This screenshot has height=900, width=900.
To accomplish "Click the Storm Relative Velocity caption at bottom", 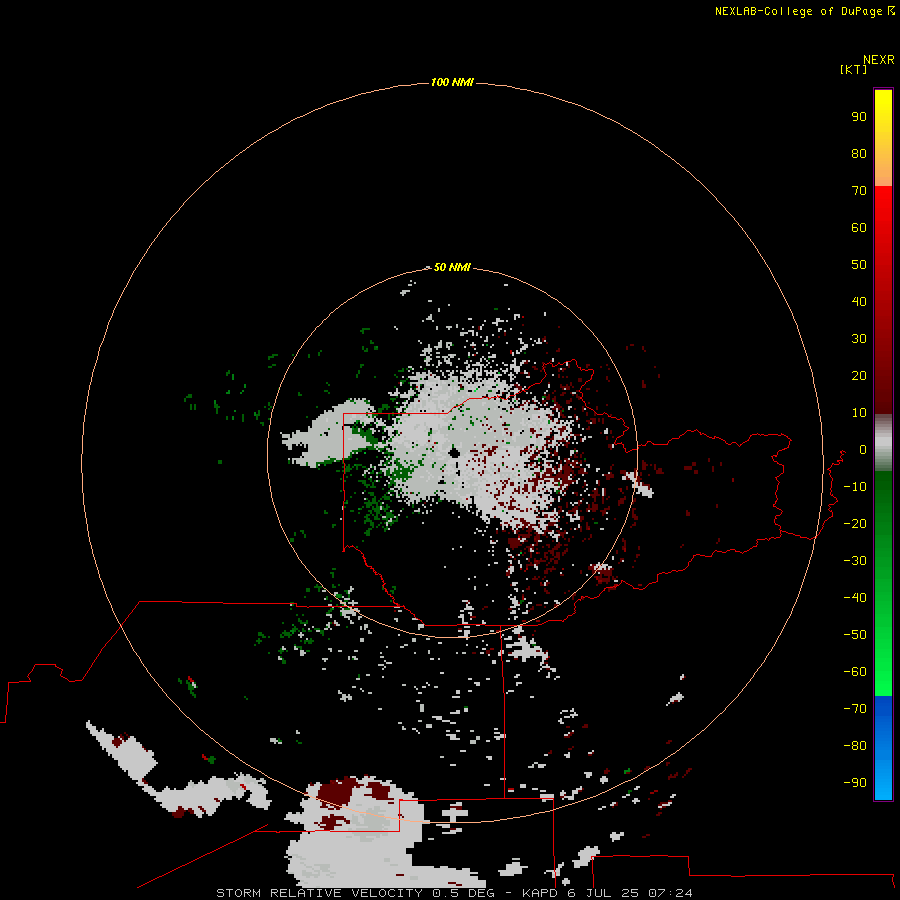I will click(x=454, y=893).
